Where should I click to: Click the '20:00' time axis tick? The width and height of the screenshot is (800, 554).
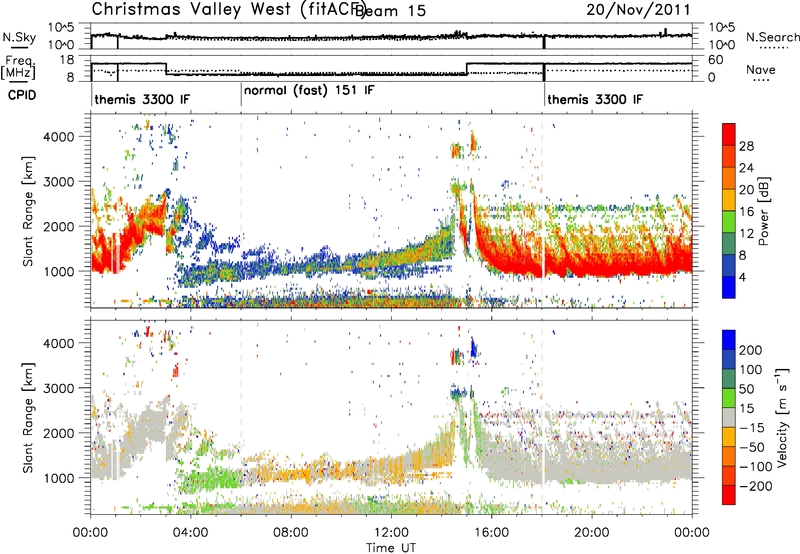[592, 533]
